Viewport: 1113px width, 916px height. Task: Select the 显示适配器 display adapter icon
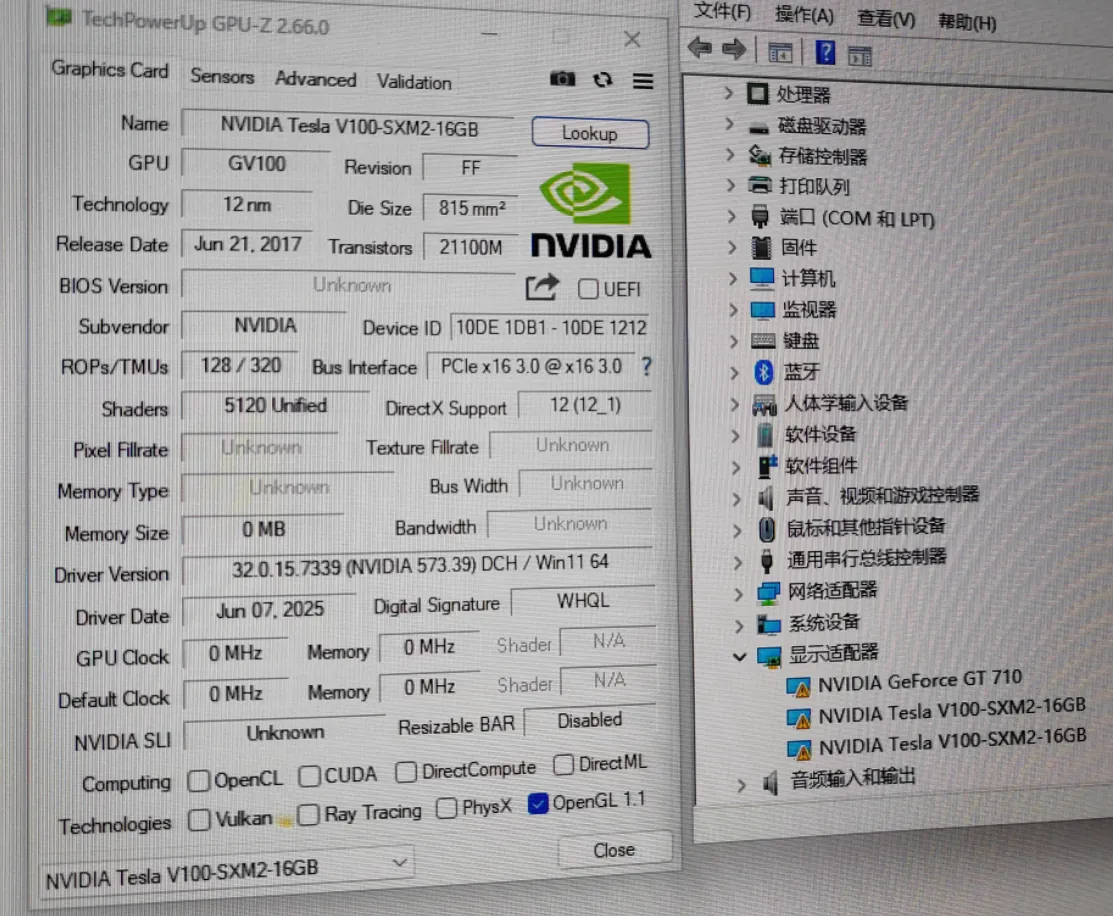pyautogui.click(x=769, y=655)
